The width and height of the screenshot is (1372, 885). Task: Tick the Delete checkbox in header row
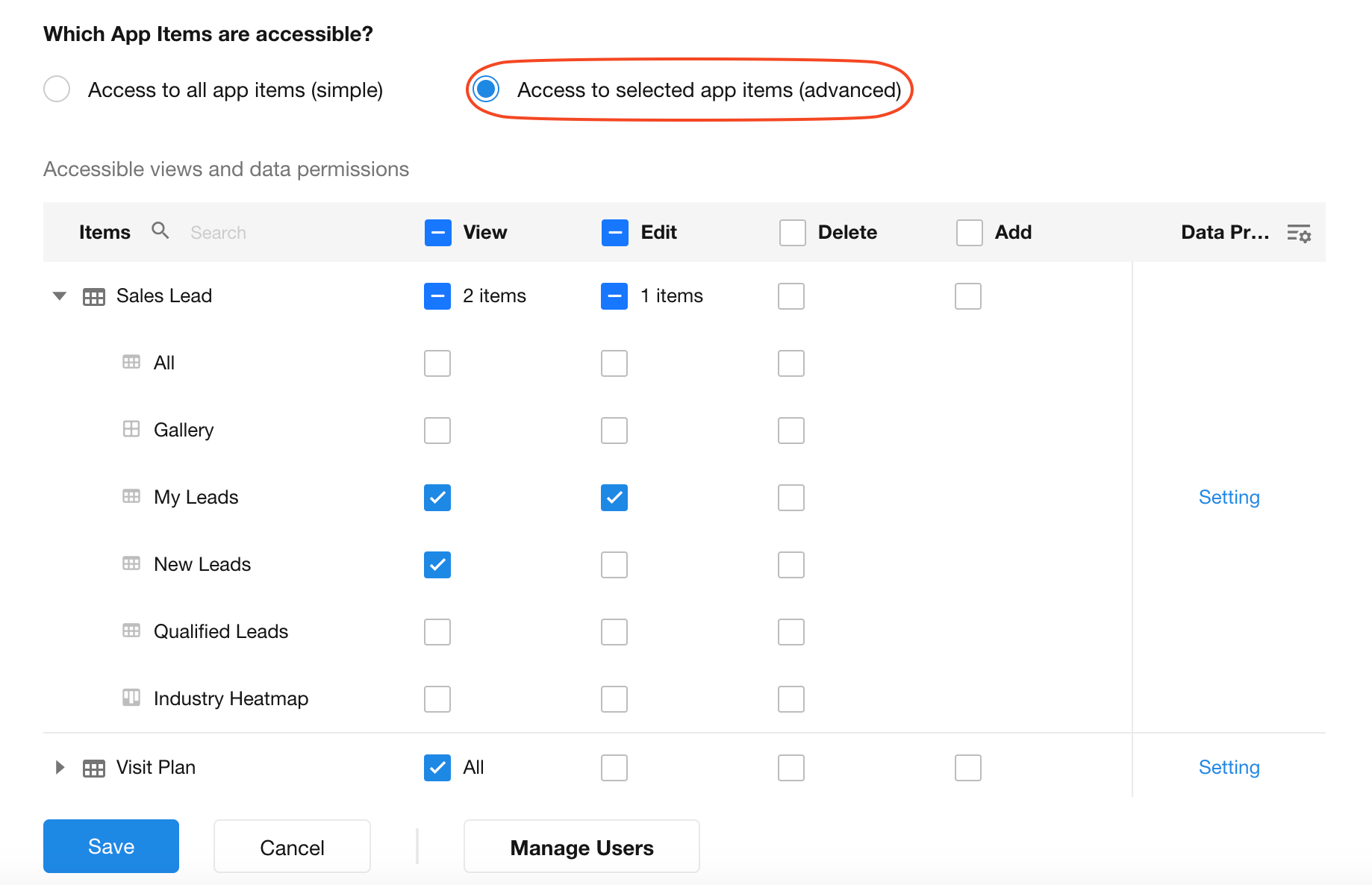point(792,233)
